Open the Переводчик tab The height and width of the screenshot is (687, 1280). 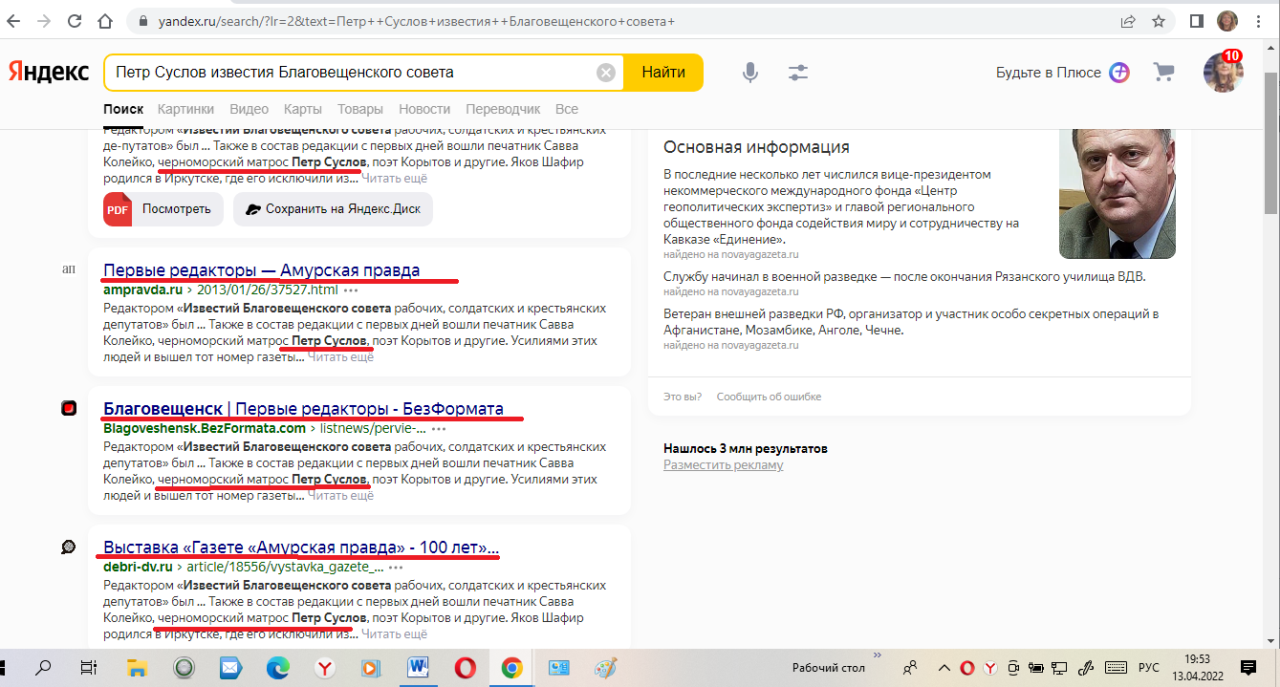[x=503, y=109]
